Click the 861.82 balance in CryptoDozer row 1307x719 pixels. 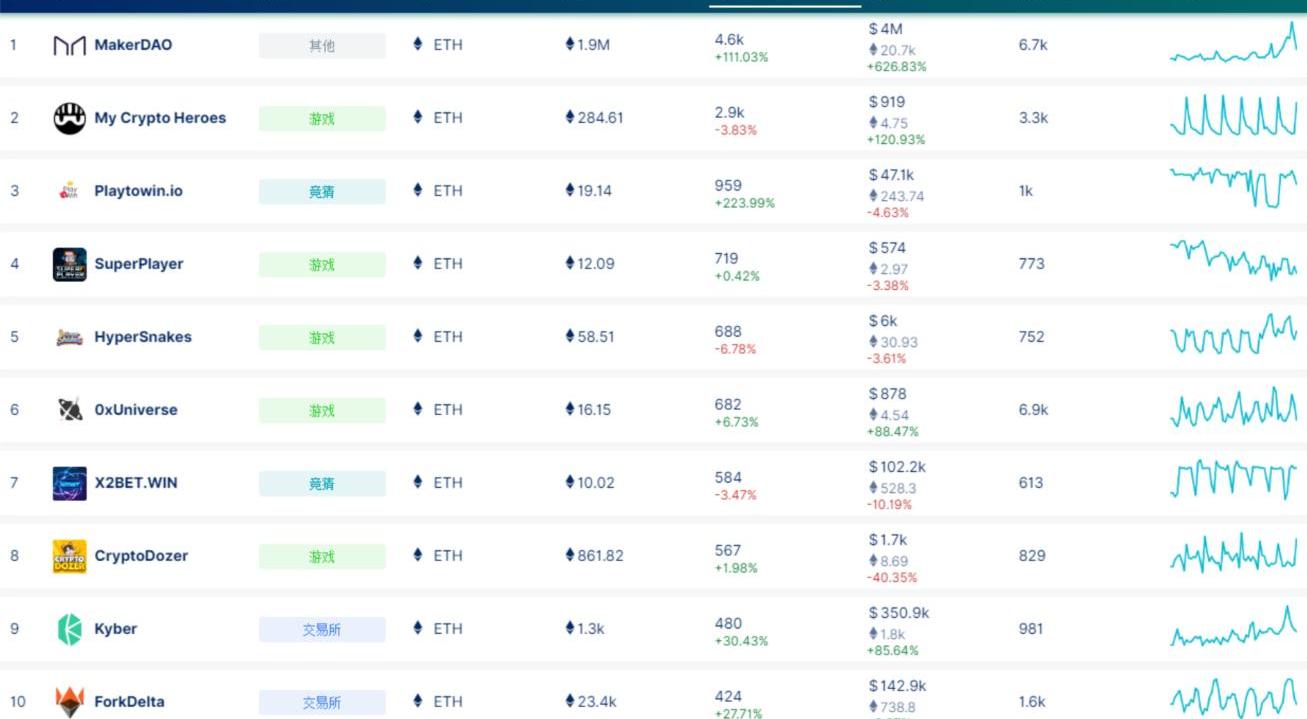tap(594, 556)
